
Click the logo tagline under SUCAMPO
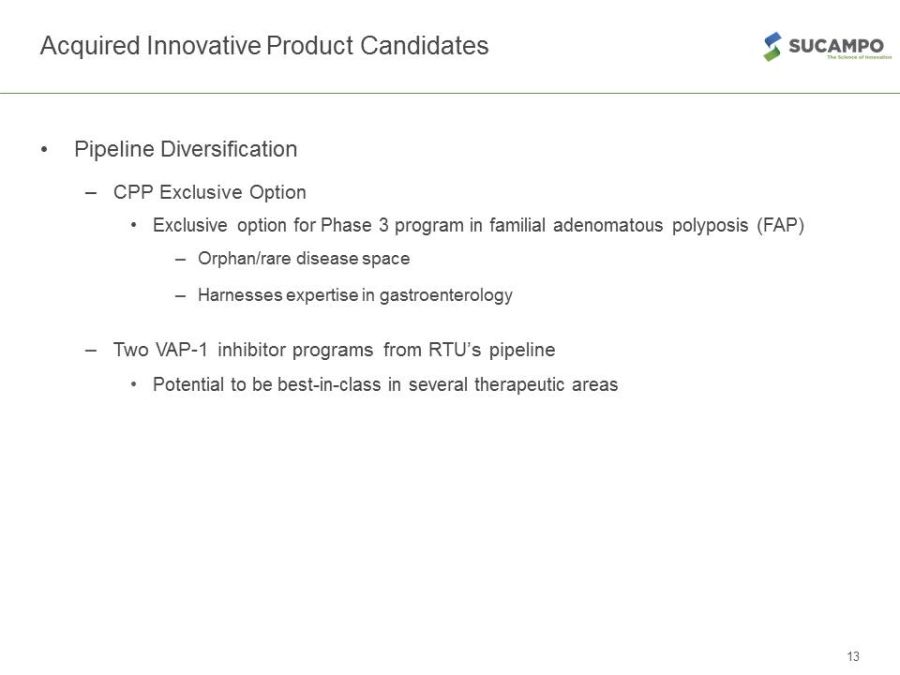pos(857,58)
